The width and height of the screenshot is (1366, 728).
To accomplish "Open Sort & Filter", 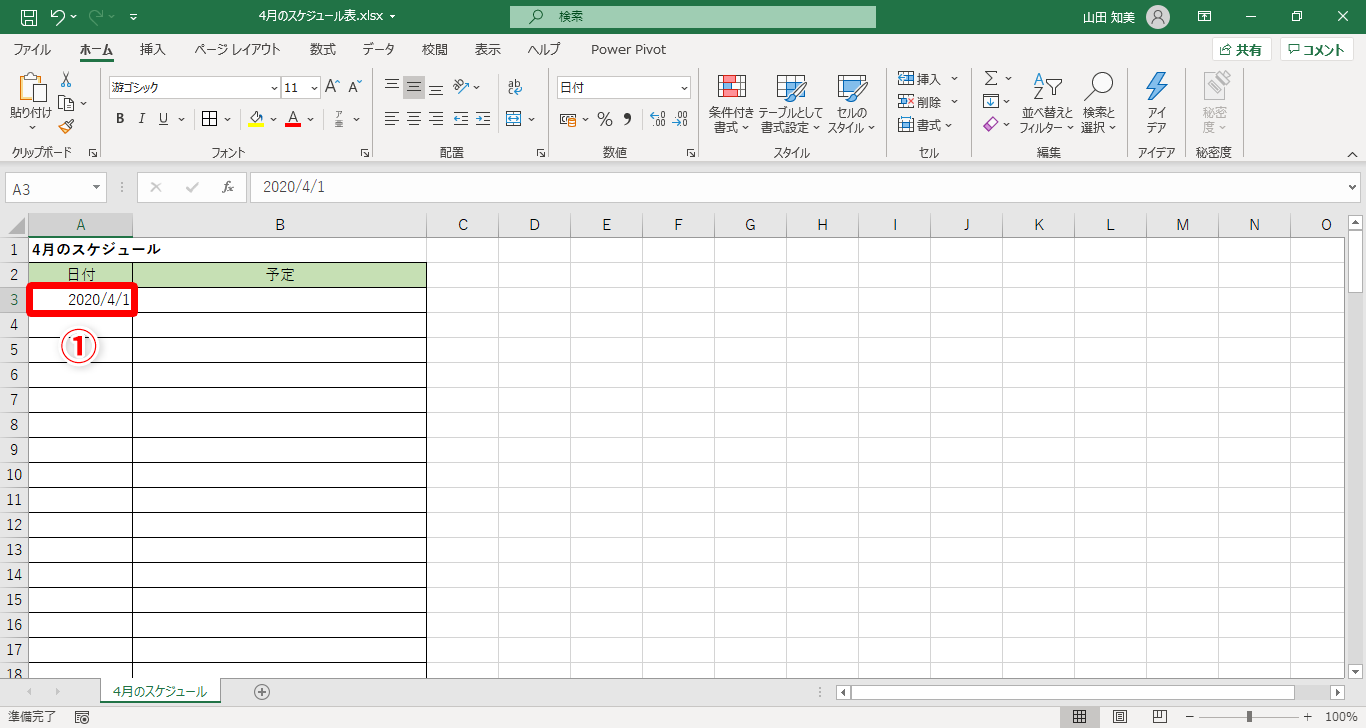I will [x=1046, y=104].
